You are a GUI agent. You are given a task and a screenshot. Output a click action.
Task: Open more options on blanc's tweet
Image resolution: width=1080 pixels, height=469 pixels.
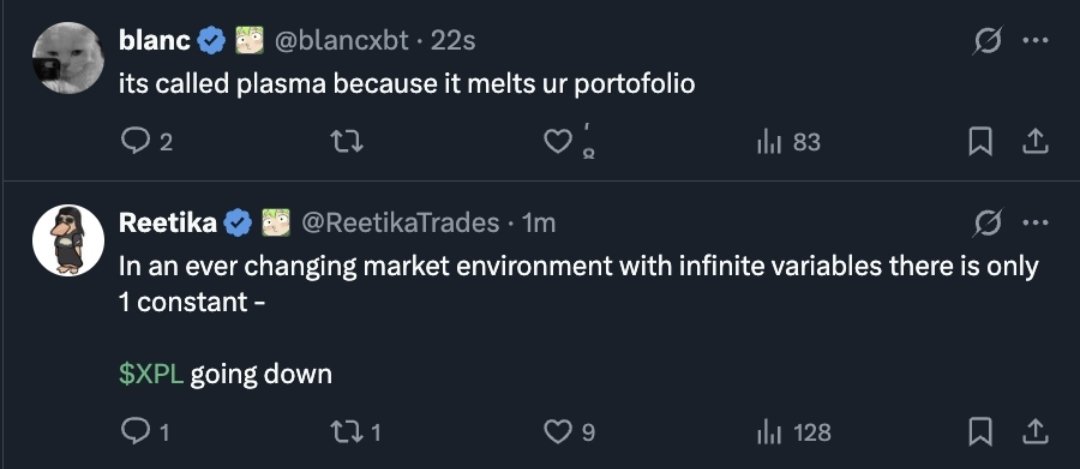pyautogui.click(x=1036, y=41)
